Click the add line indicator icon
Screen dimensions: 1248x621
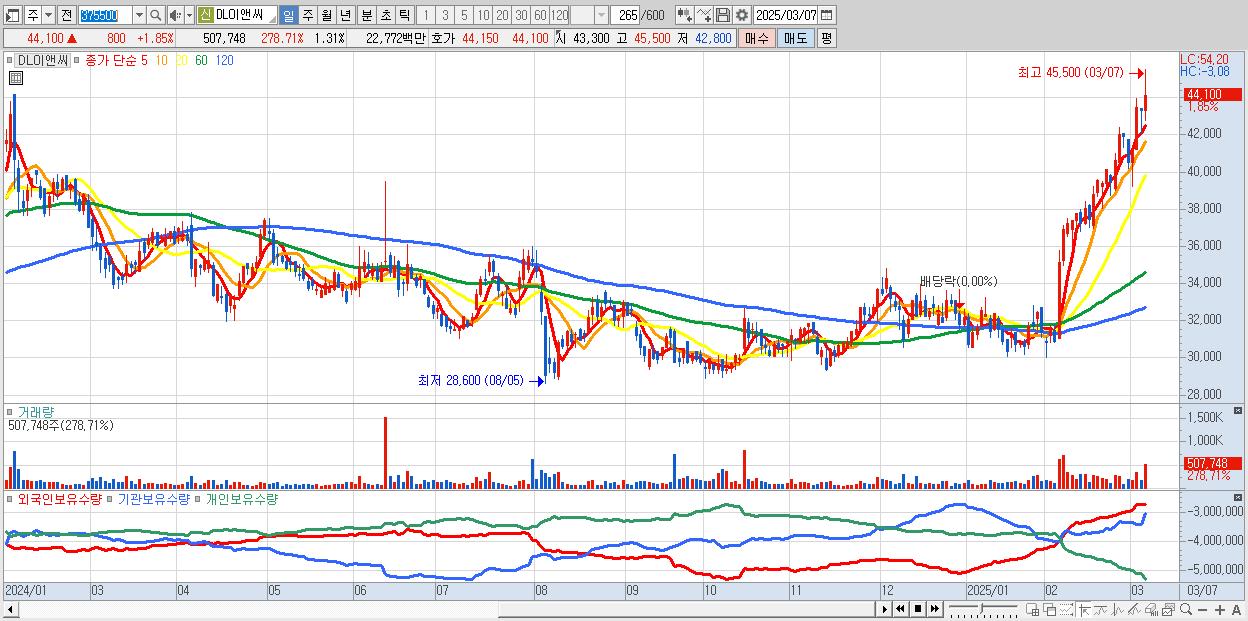(x=703, y=15)
